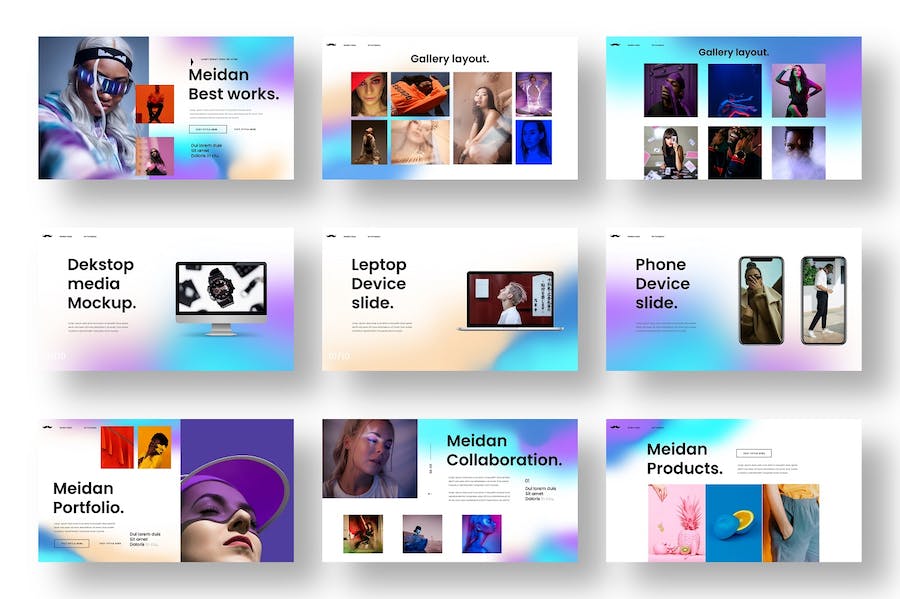
Task: Click the left phone mockup on Phone slide
Action: tap(761, 300)
